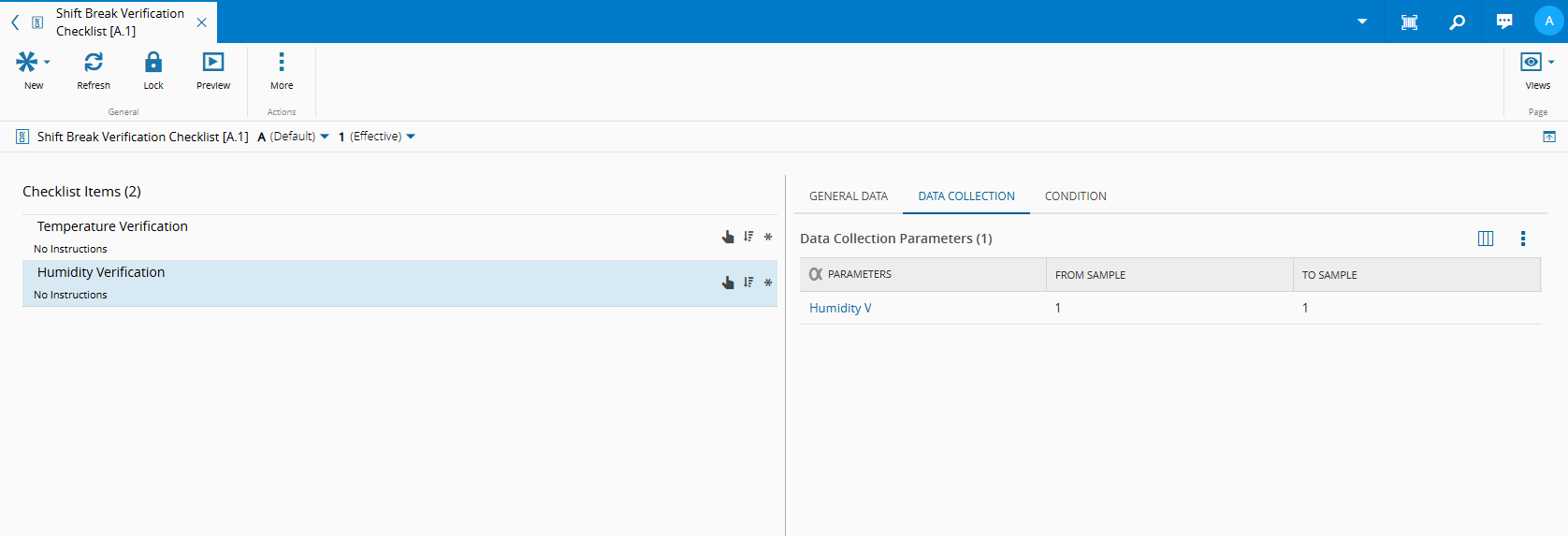Open the chat messages icon
Screen dimensions: 1568x536
(1504, 22)
